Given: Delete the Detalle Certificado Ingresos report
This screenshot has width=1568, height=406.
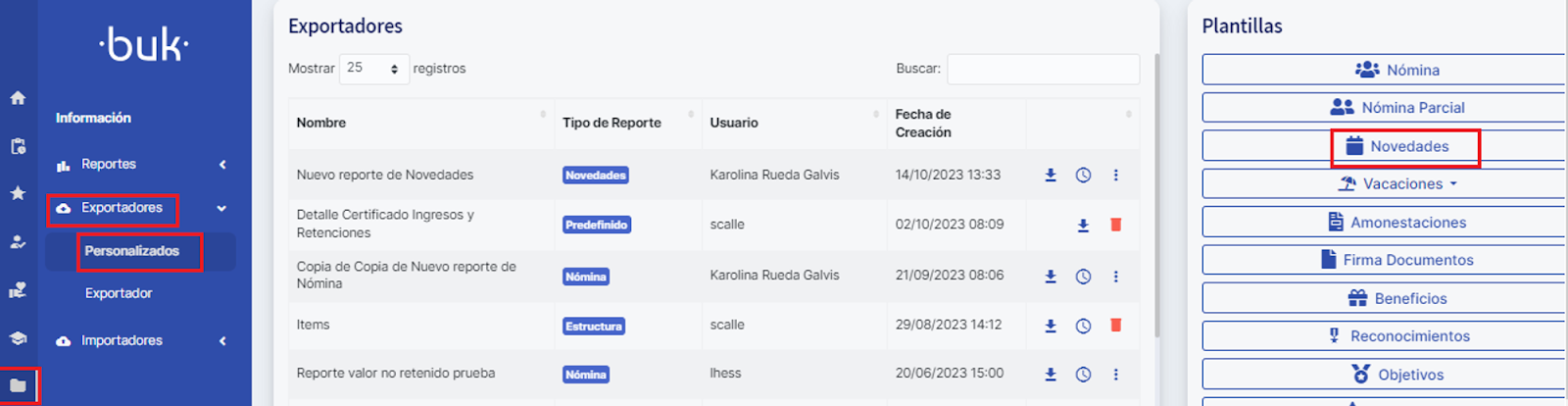Looking at the screenshot, I should point(1115,225).
